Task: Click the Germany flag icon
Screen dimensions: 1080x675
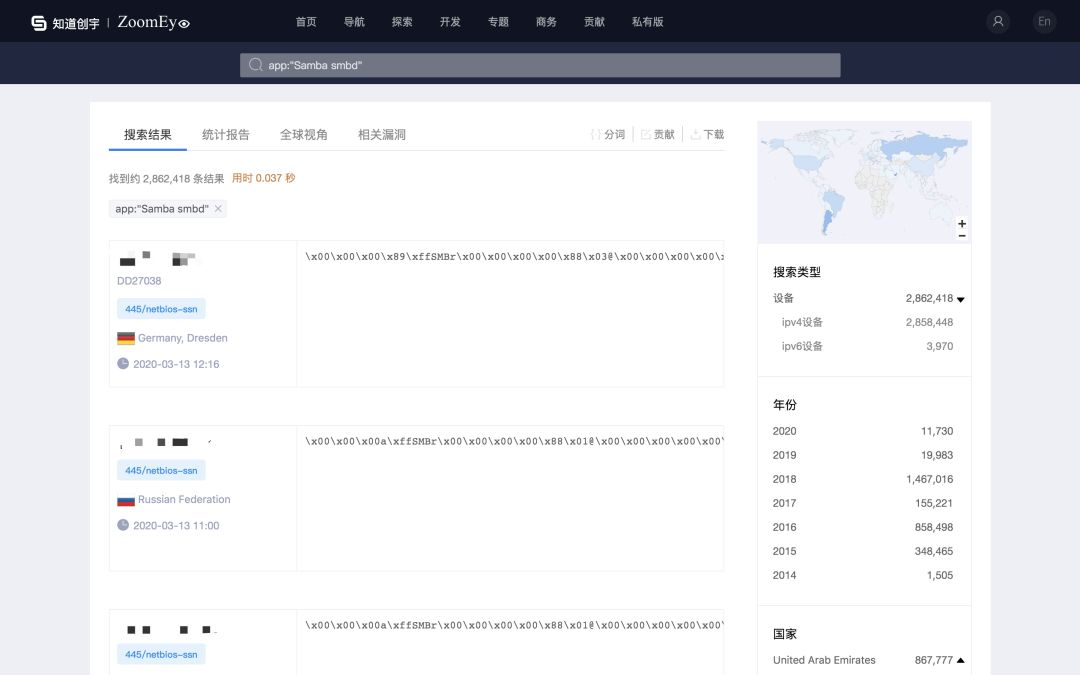Action: [x=125, y=338]
